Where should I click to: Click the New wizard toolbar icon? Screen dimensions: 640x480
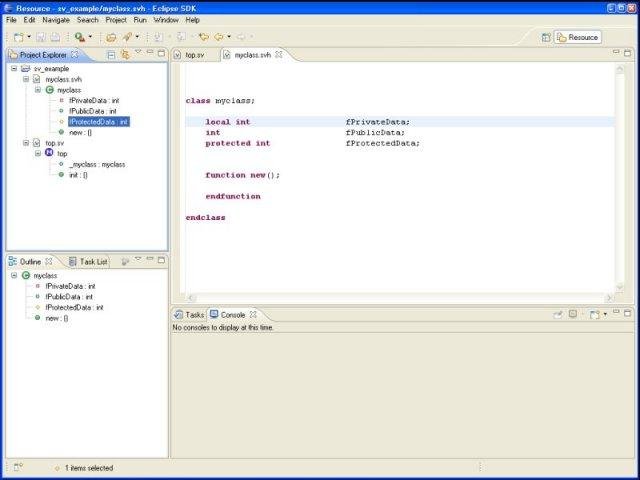(19, 37)
